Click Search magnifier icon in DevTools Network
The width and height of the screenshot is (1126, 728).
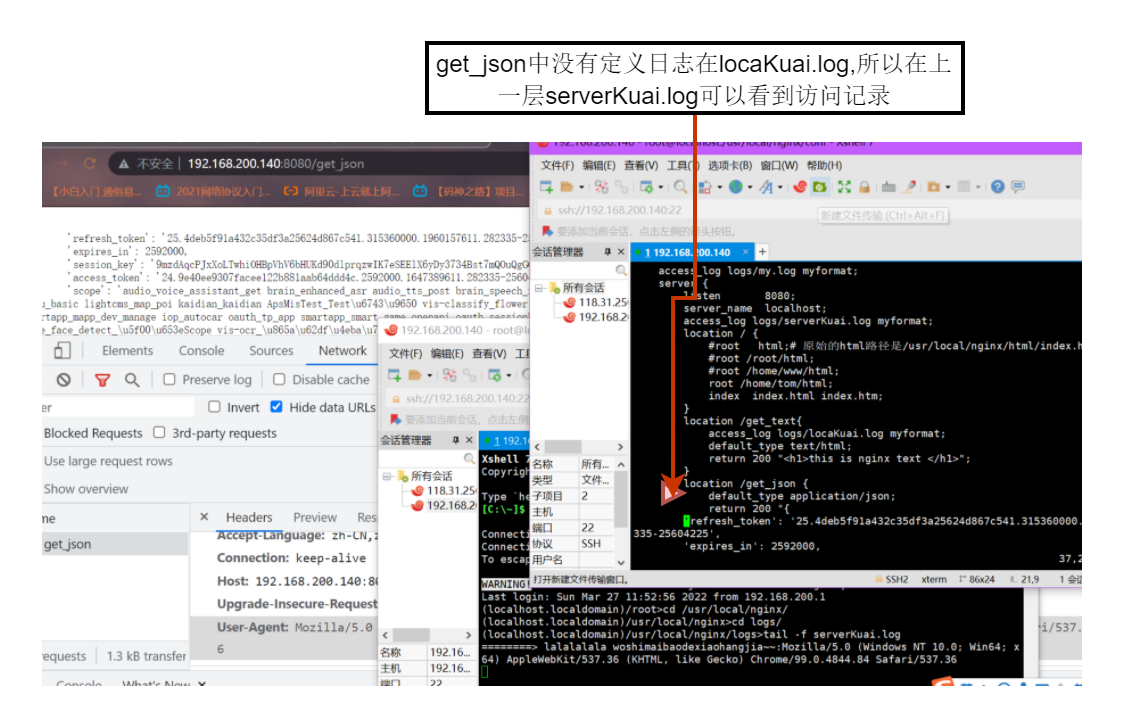(132, 380)
